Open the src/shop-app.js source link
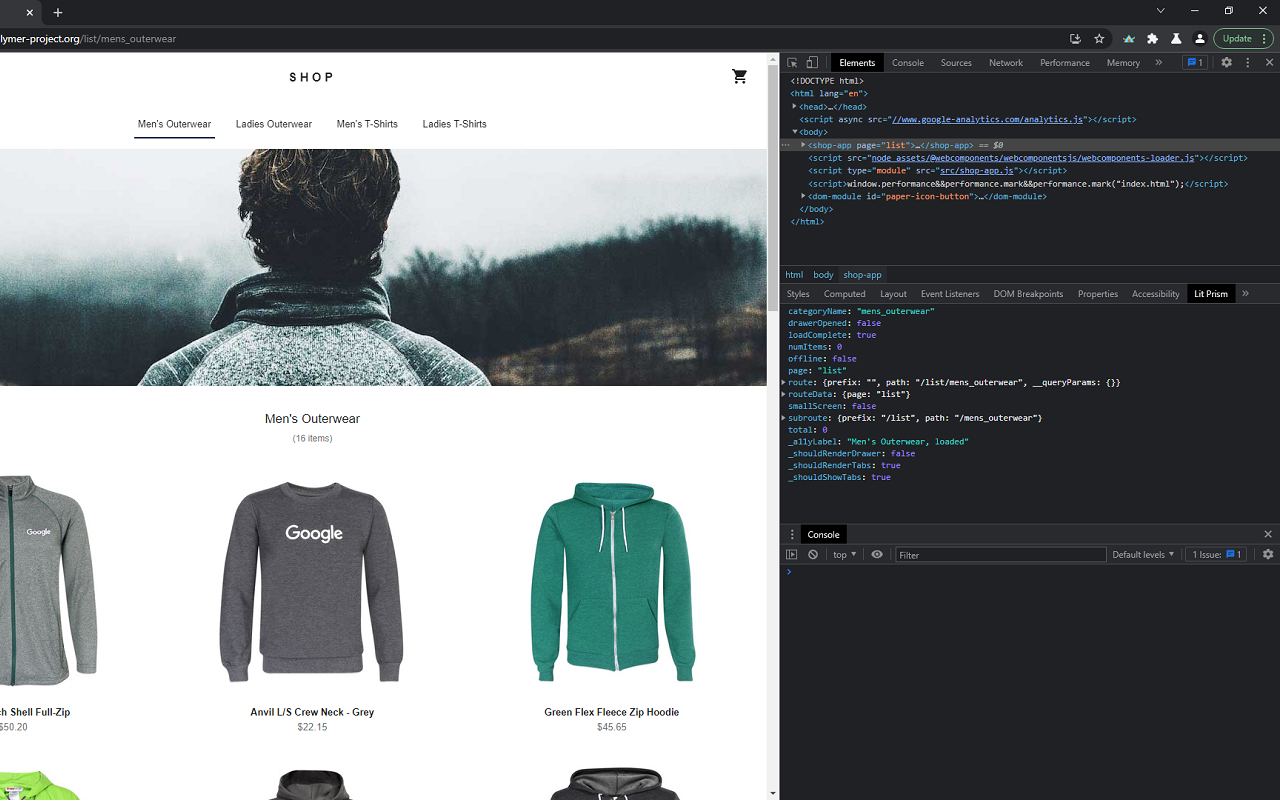1280x800 pixels. coord(977,171)
